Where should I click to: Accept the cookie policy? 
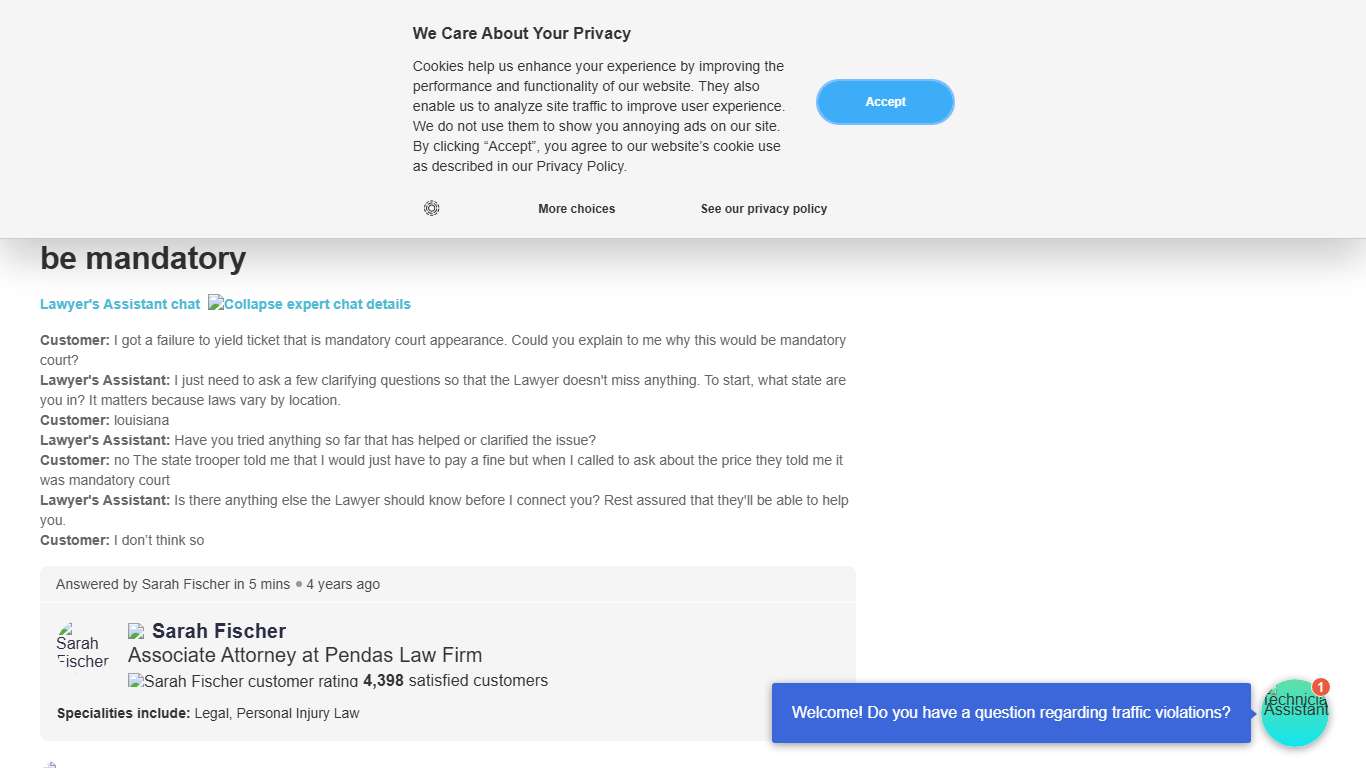coord(885,102)
